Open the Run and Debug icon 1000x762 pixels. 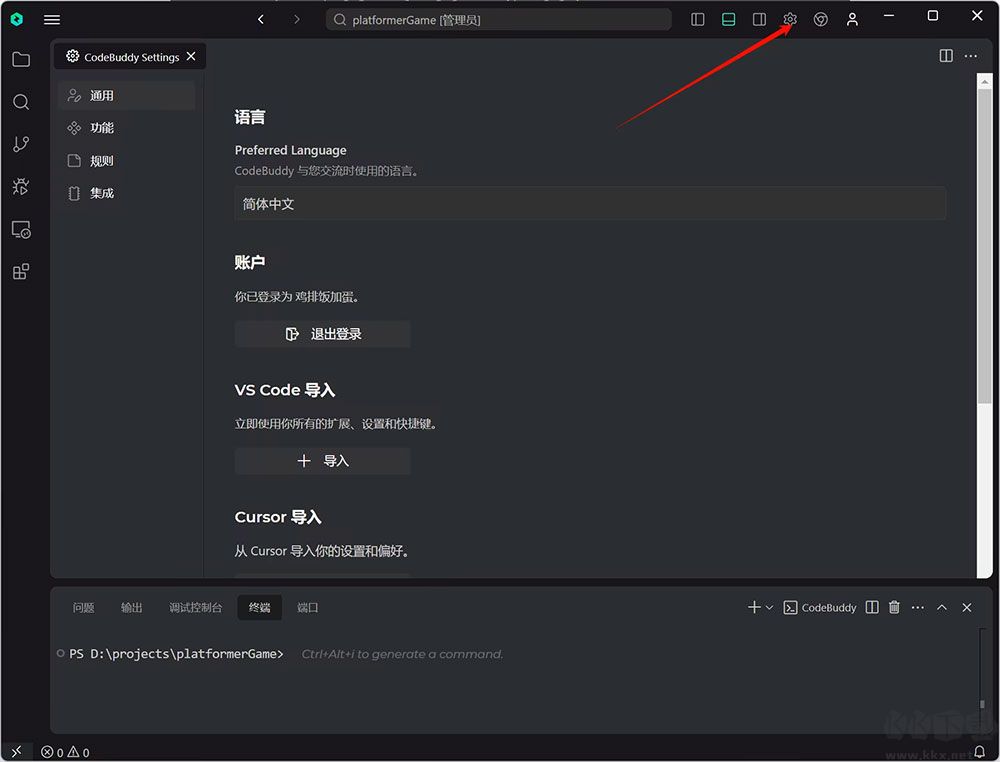(21, 186)
